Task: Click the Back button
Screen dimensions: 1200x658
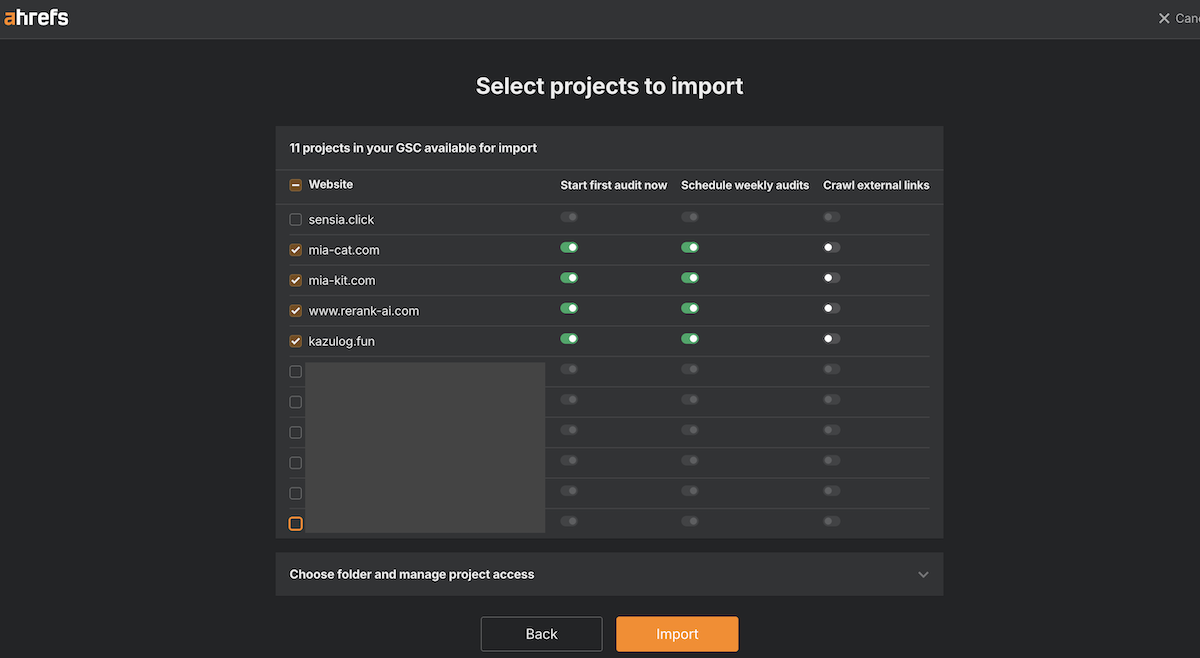Action: coord(541,633)
